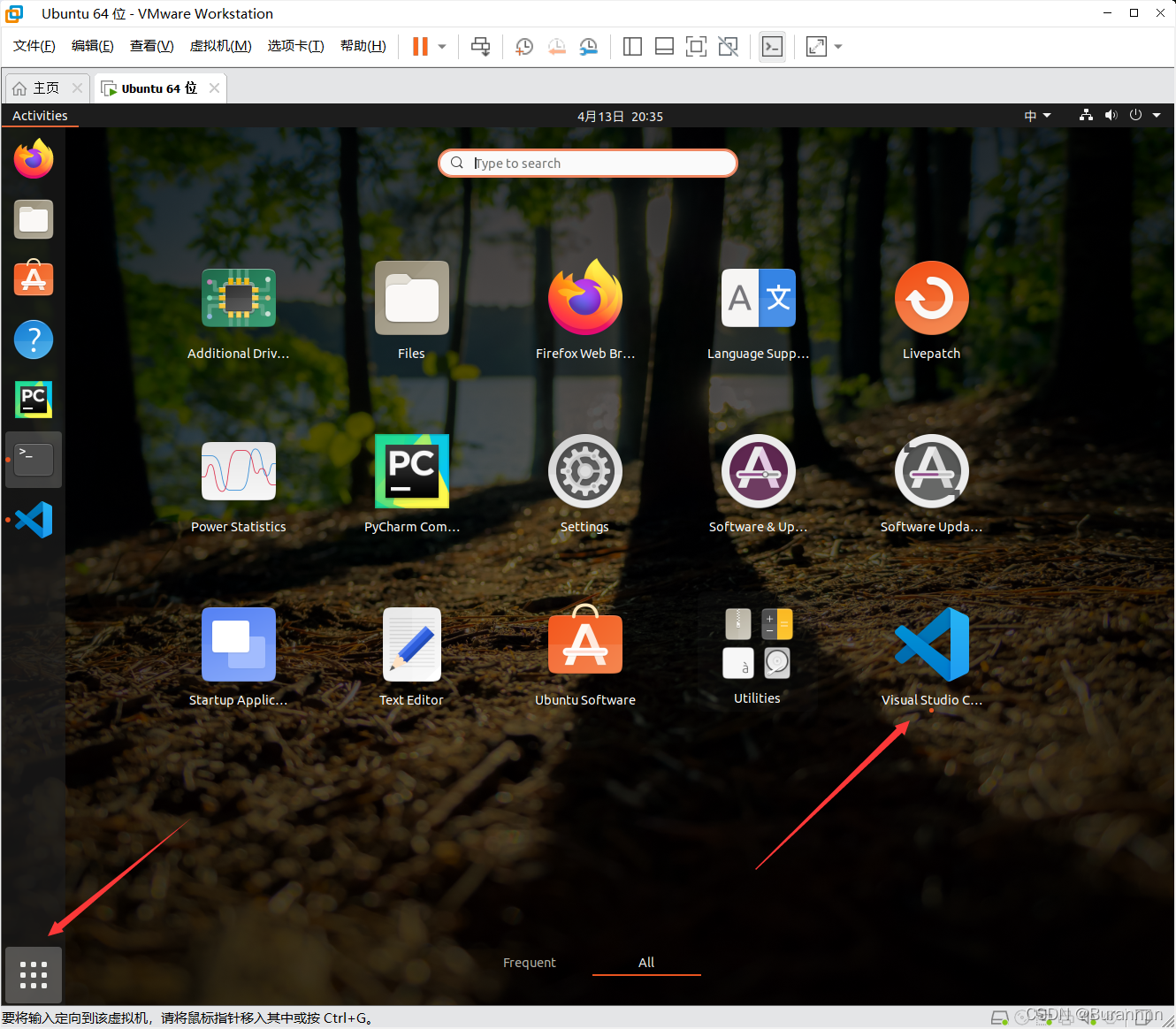1176x1029 pixels.
Task: Open the 虚拟机(M) menu
Action: coord(221,46)
